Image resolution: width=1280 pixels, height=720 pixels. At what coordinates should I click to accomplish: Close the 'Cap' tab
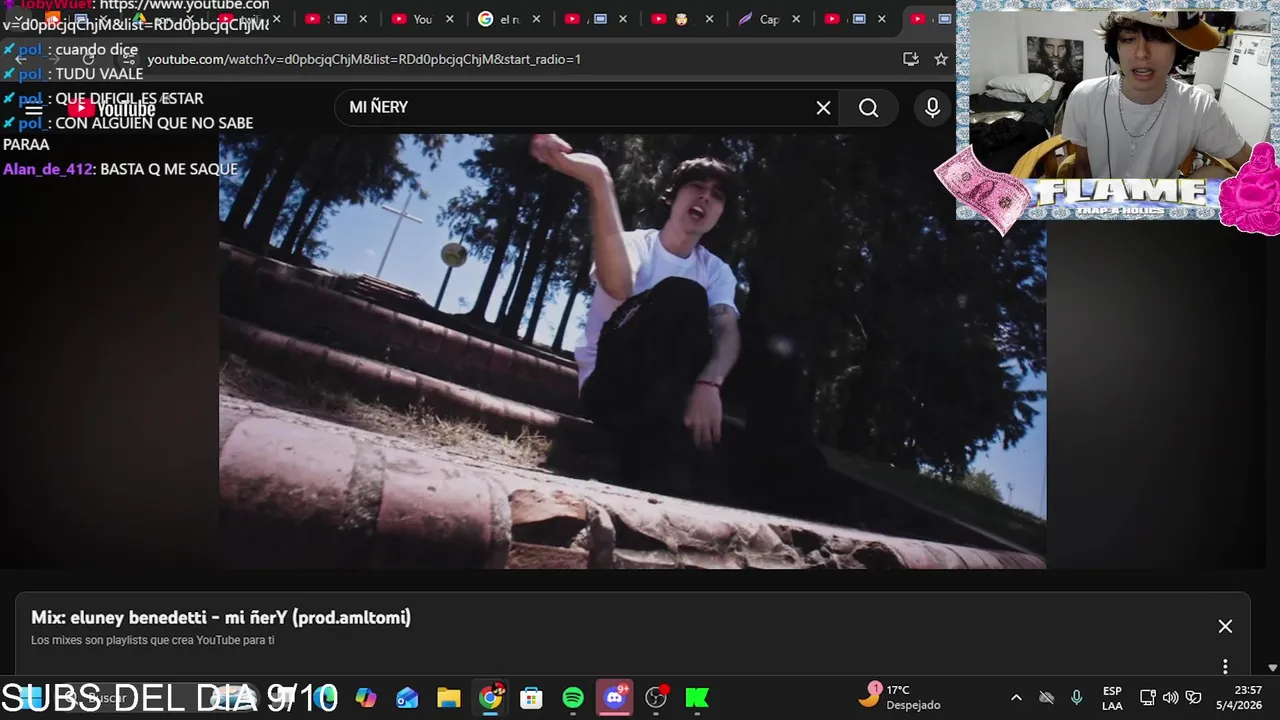(796, 19)
